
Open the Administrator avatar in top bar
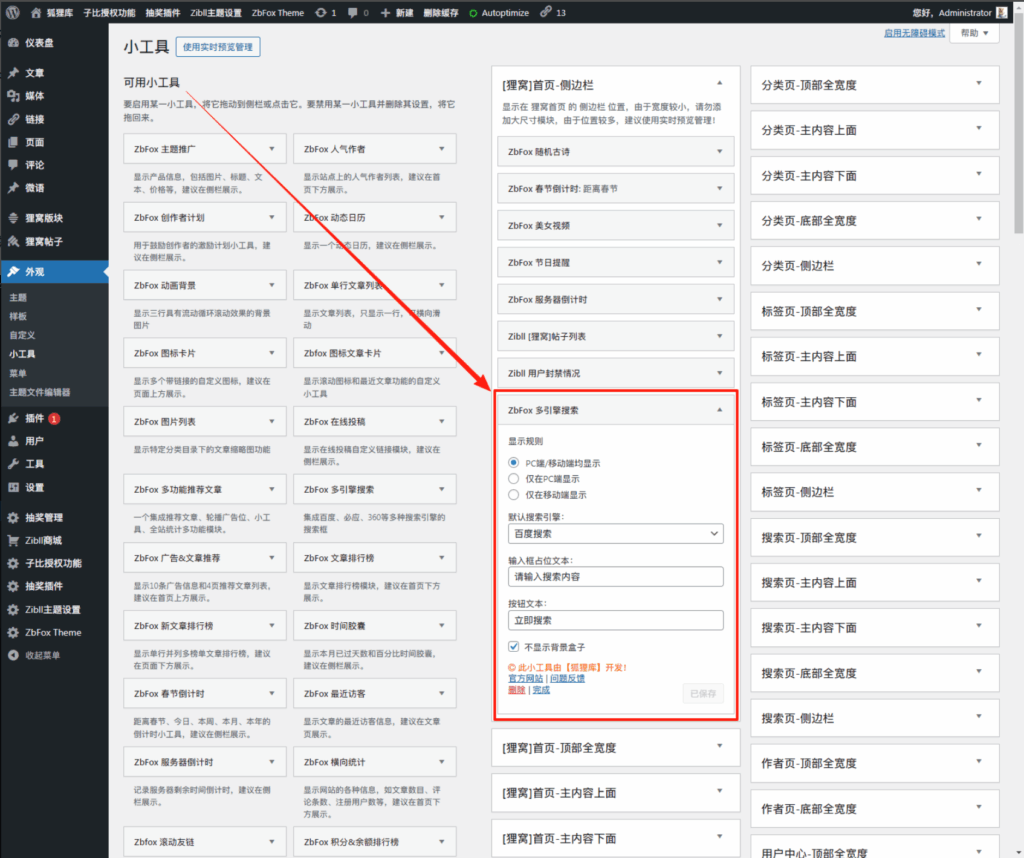[1001, 12]
